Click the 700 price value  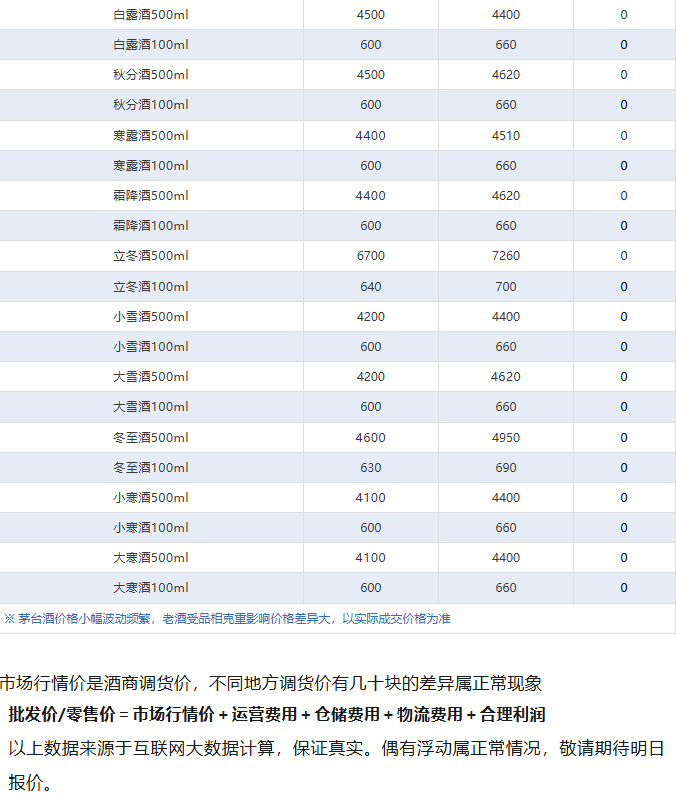(x=506, y=287)
